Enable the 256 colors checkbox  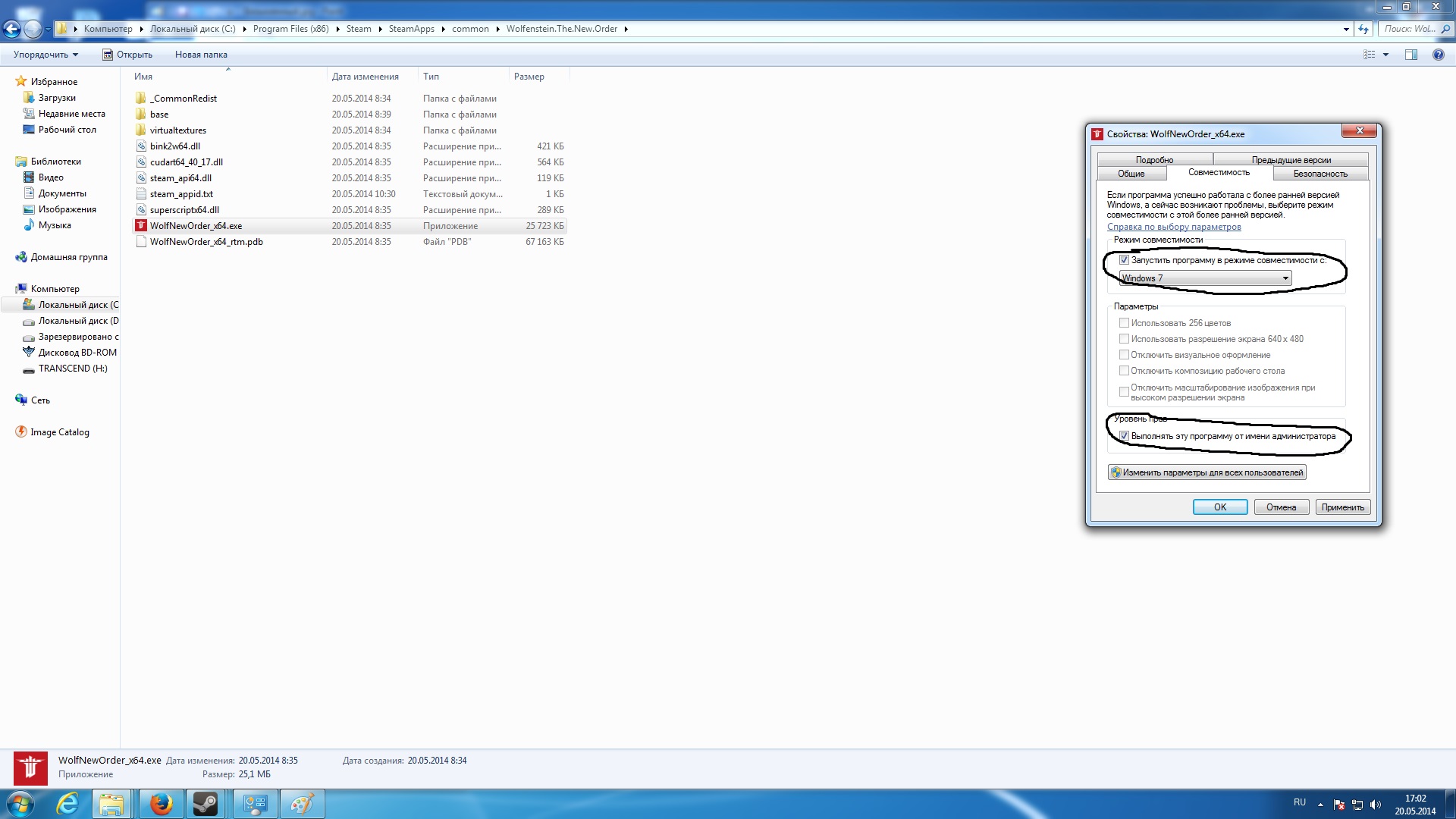(1125, 323)
